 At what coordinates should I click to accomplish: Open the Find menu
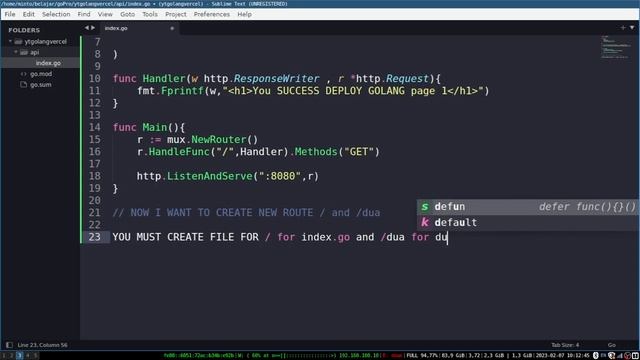coord(84,14)
